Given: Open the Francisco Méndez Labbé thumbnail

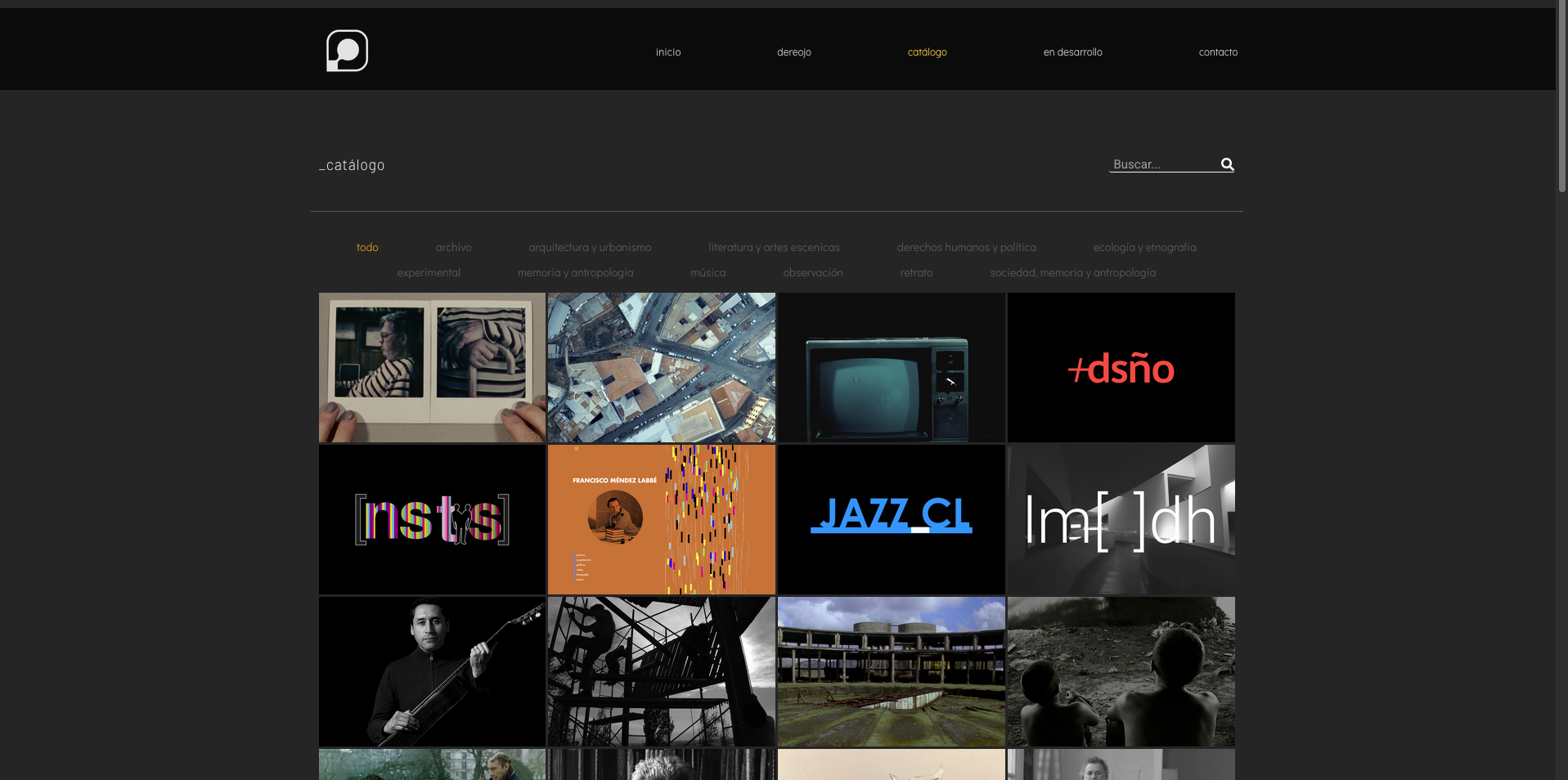Looking at the screenshot, I should pos(661,519).
